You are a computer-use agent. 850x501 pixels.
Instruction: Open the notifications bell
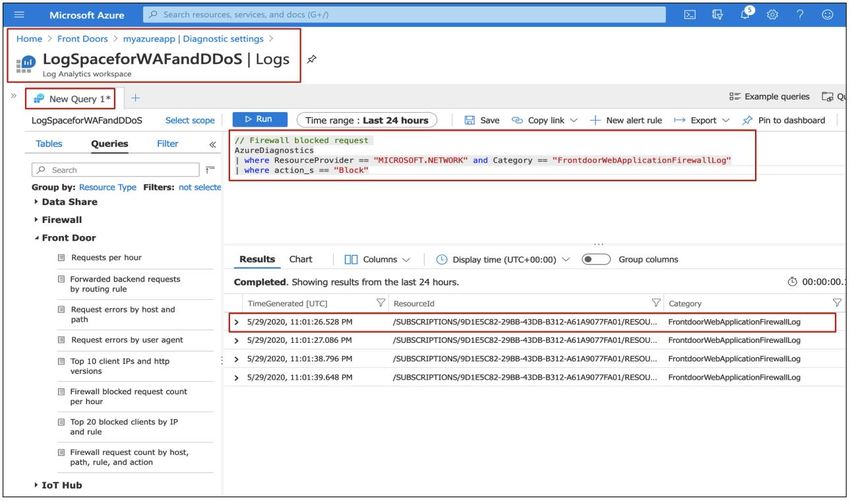[x=746, y=14]
